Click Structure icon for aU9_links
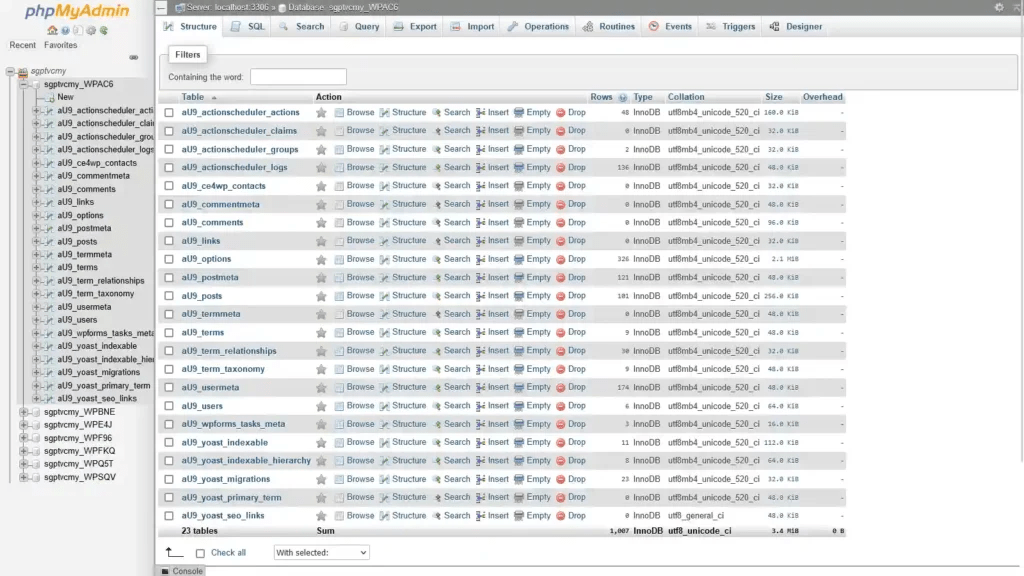The width and height of the screenshot is (1024, 576). pyautogui.click(x=384, y=241)
